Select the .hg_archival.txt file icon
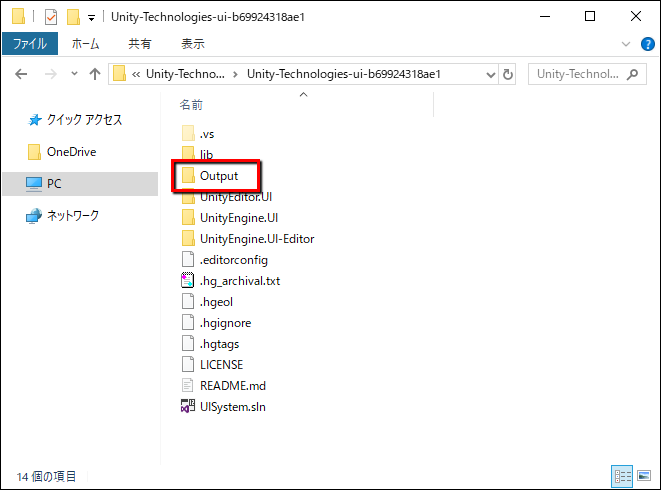Screen dimensions: 661x490 coord(188,280)
